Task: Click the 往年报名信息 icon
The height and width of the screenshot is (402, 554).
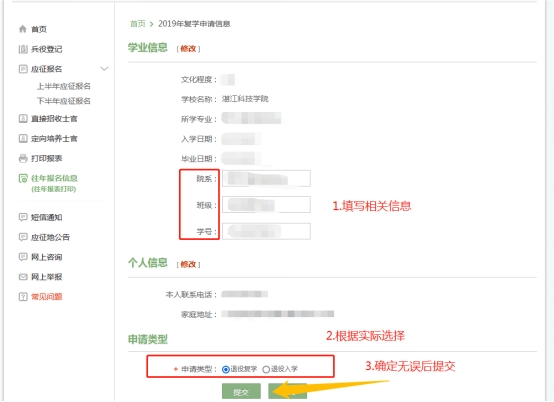Action: point(23,179)
